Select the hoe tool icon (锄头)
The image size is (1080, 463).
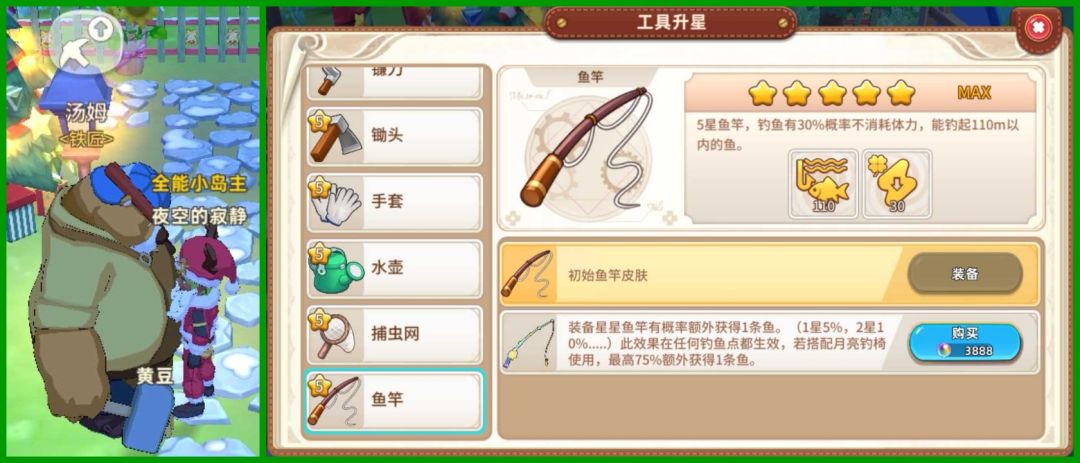click(334, 137)
